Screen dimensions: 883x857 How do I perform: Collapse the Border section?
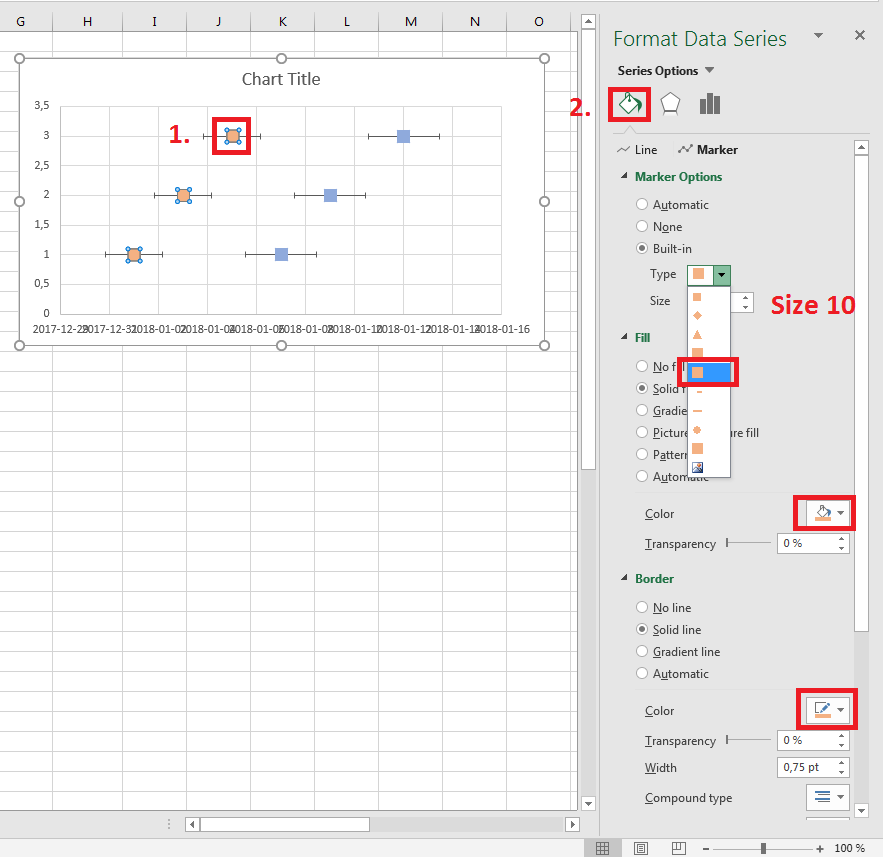624,578
